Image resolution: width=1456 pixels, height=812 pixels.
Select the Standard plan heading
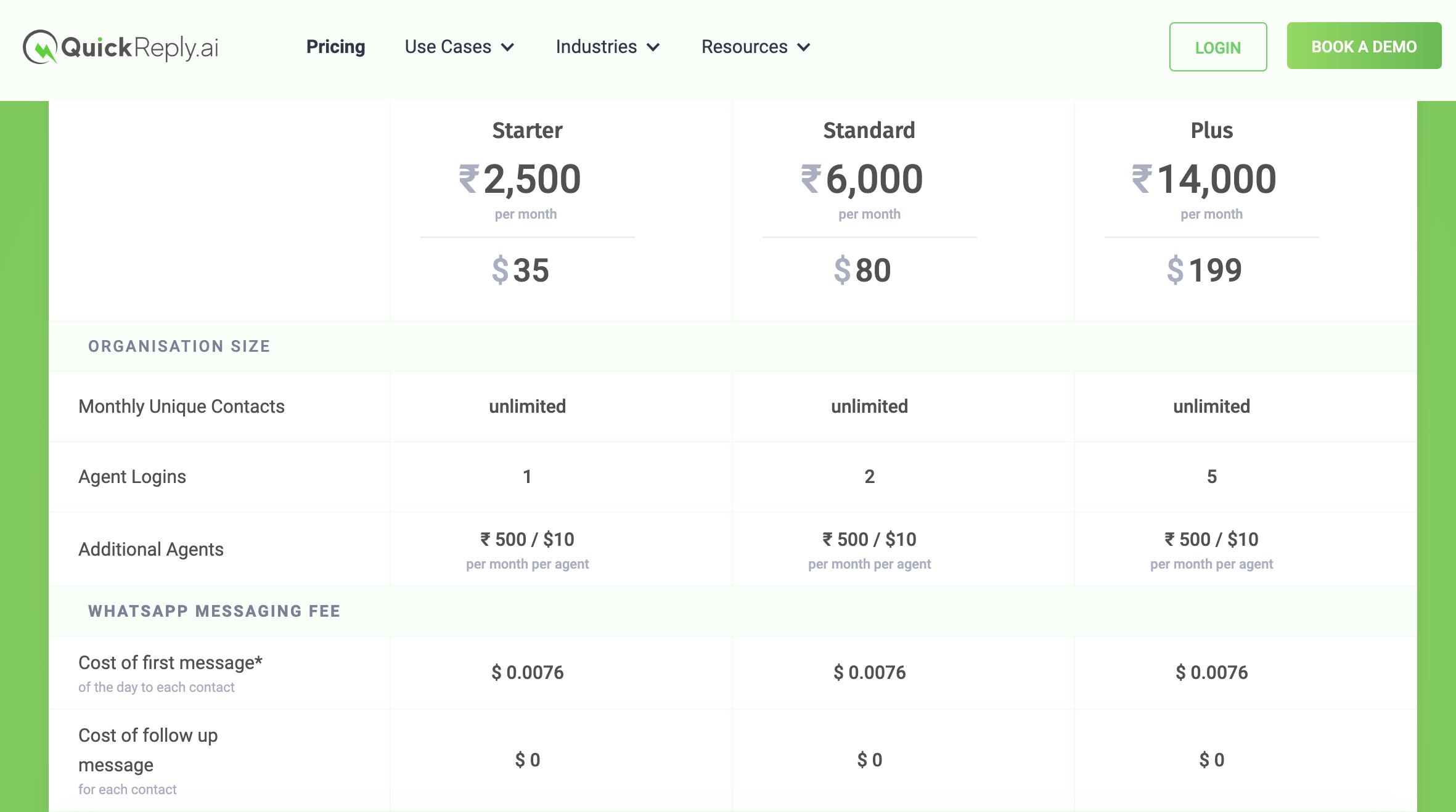869,131
